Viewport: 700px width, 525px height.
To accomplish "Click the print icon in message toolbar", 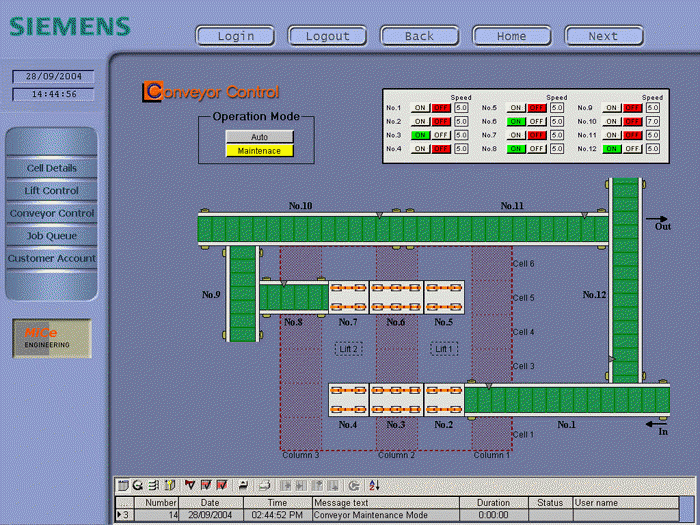I will [x=264, y=485].
